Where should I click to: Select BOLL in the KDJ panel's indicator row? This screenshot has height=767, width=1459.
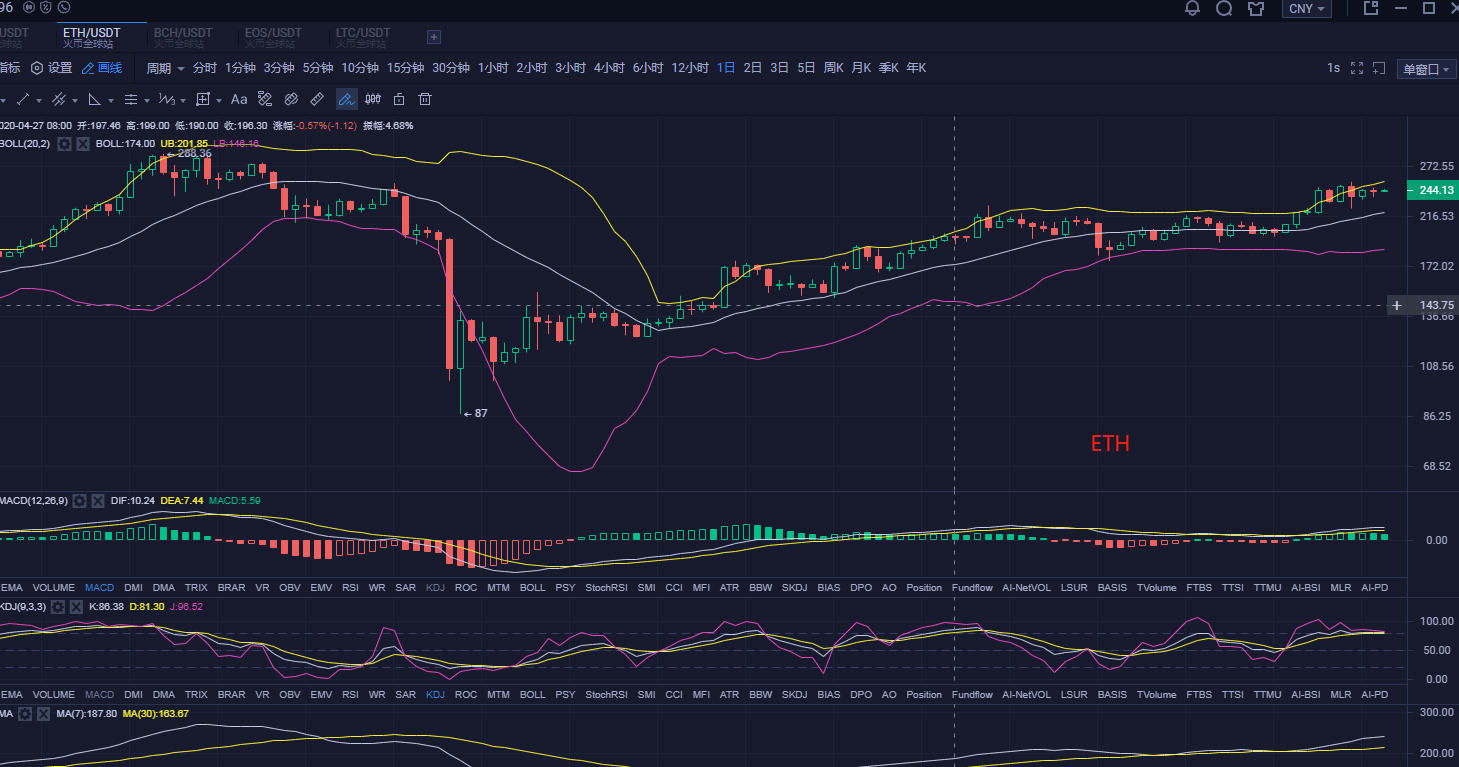532,694
